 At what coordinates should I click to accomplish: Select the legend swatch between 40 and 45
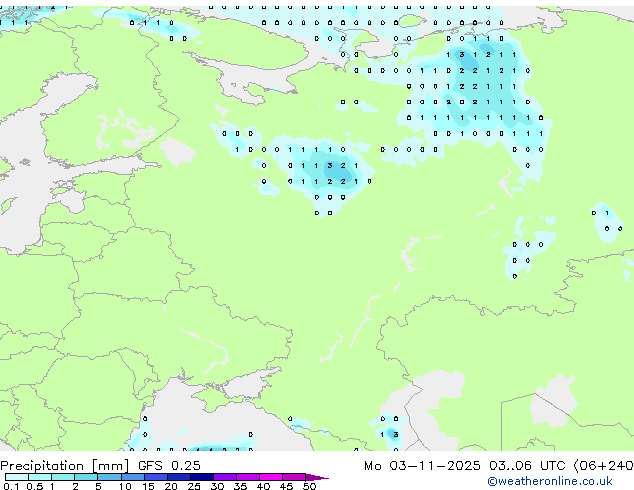tap(271, 477)
